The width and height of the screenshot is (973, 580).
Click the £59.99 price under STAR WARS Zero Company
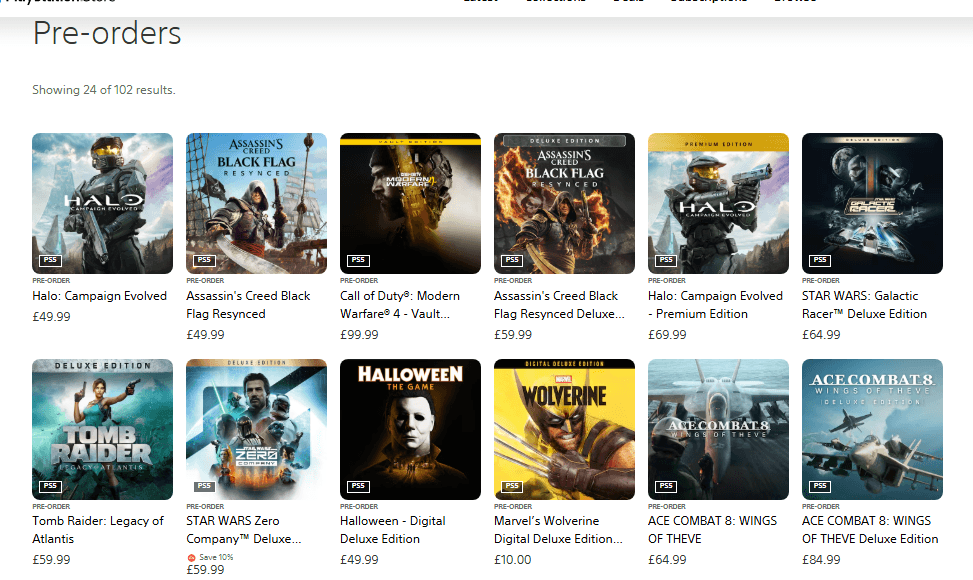coord(205,569)
